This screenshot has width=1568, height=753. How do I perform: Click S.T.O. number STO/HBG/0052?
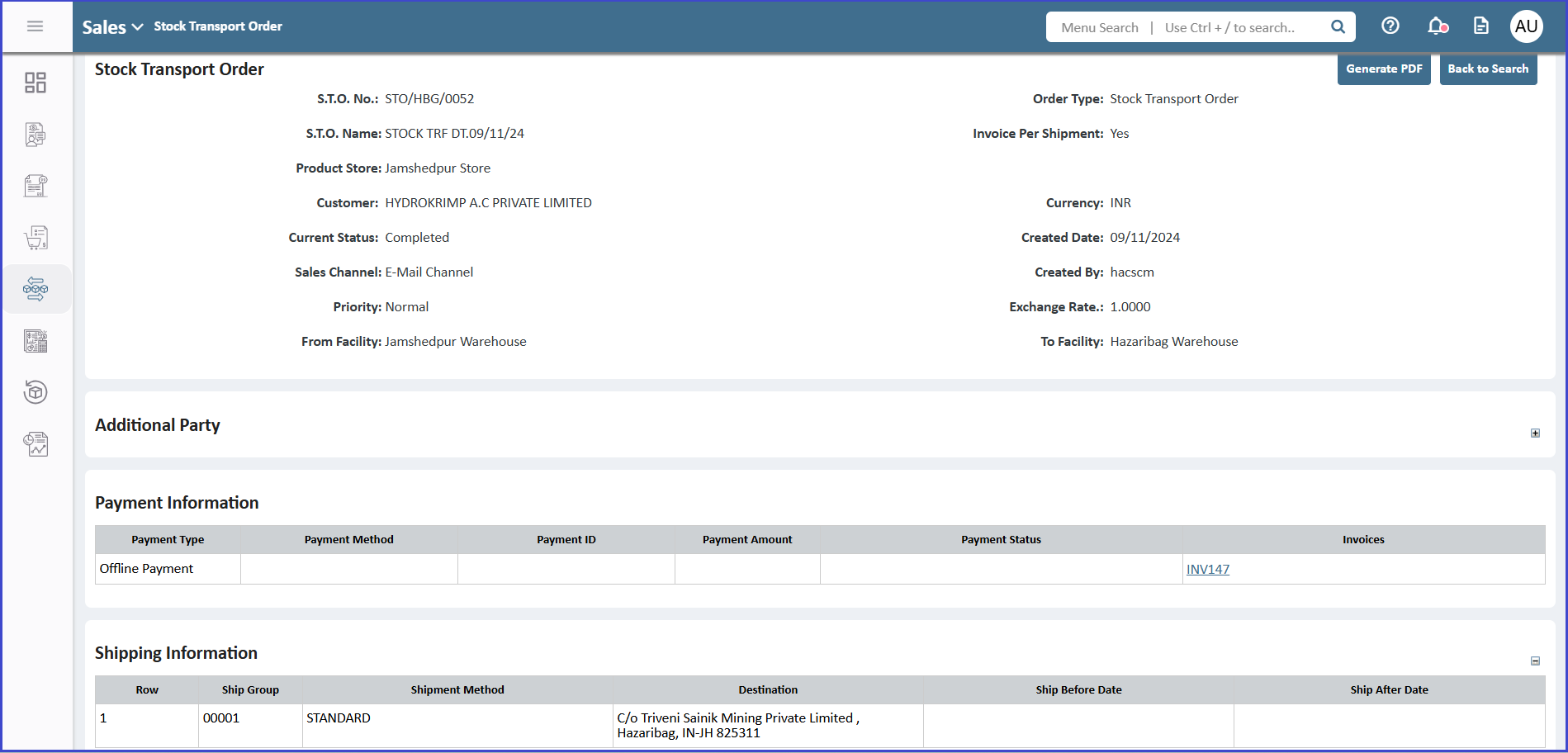429,99
